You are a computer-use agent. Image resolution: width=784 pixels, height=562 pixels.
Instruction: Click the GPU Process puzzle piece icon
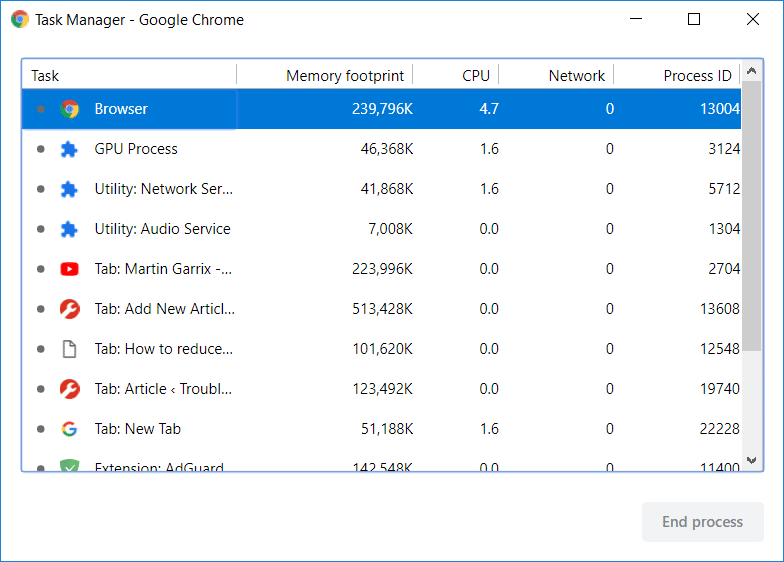tap(69, 149)
